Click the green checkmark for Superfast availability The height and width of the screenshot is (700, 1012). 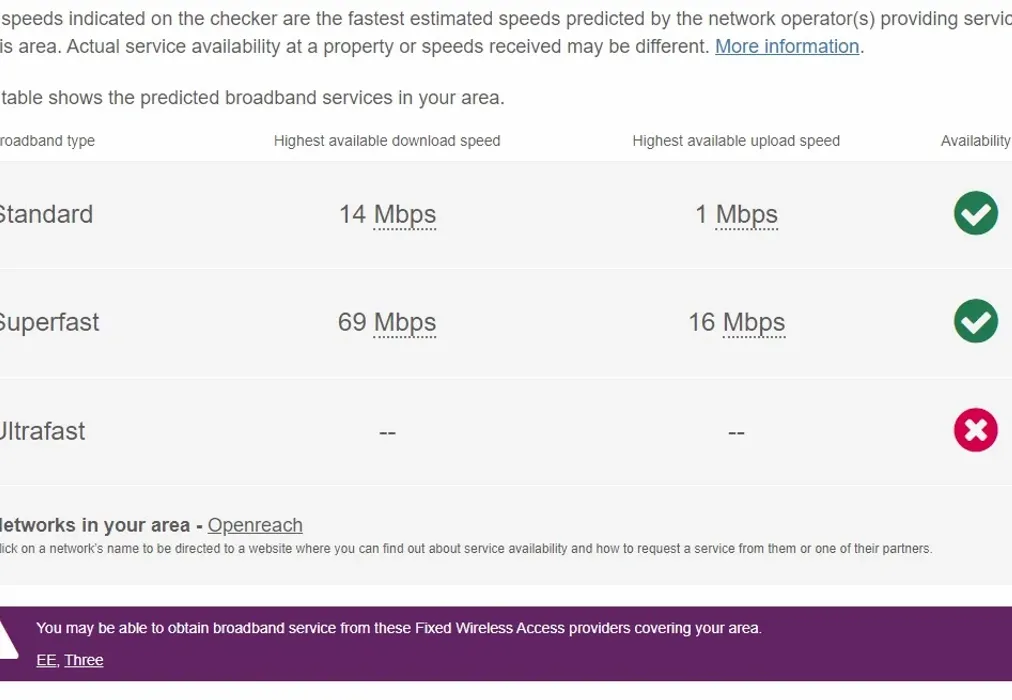click(x=975, y=322)
